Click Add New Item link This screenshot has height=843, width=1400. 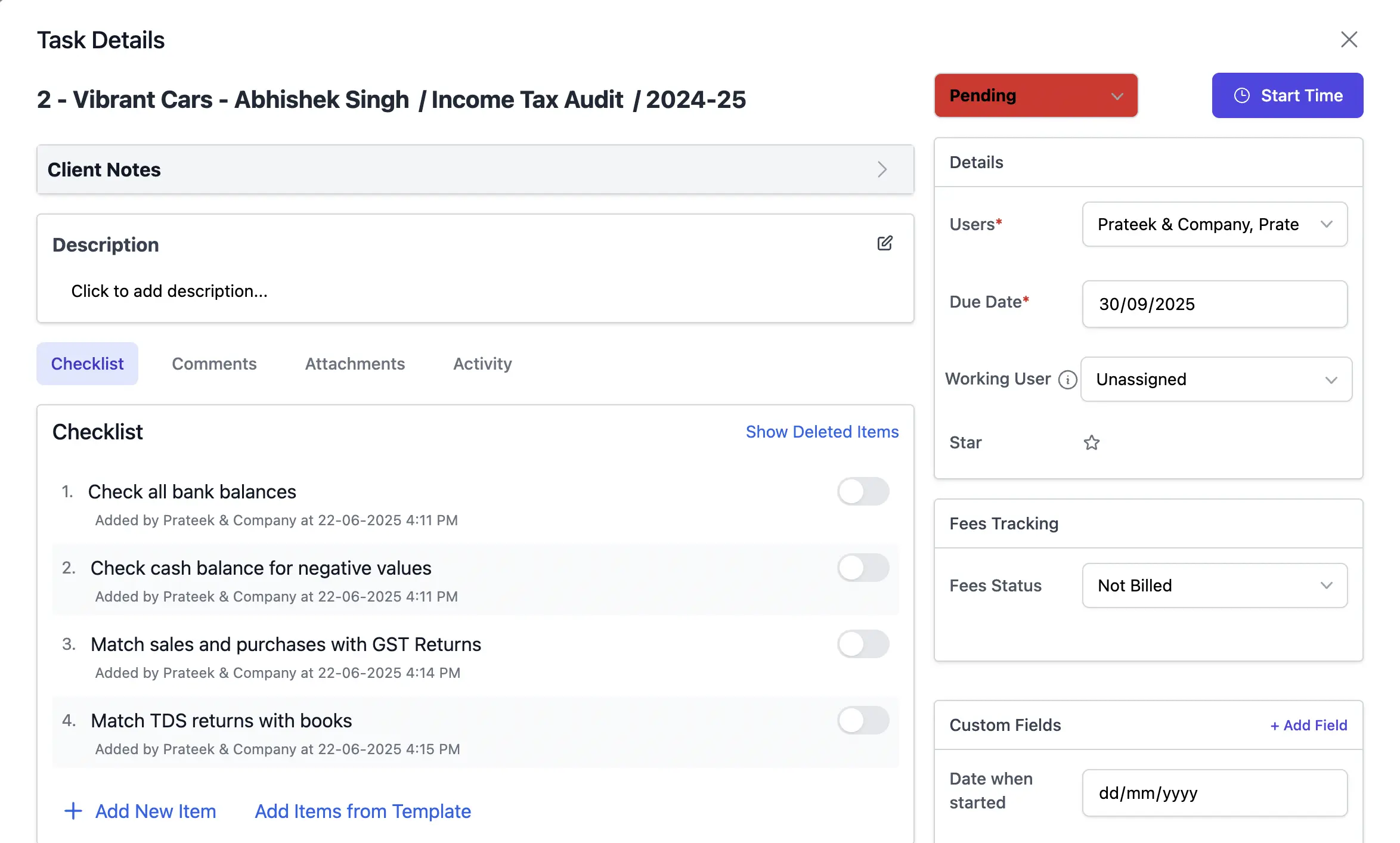click(156, 811)
